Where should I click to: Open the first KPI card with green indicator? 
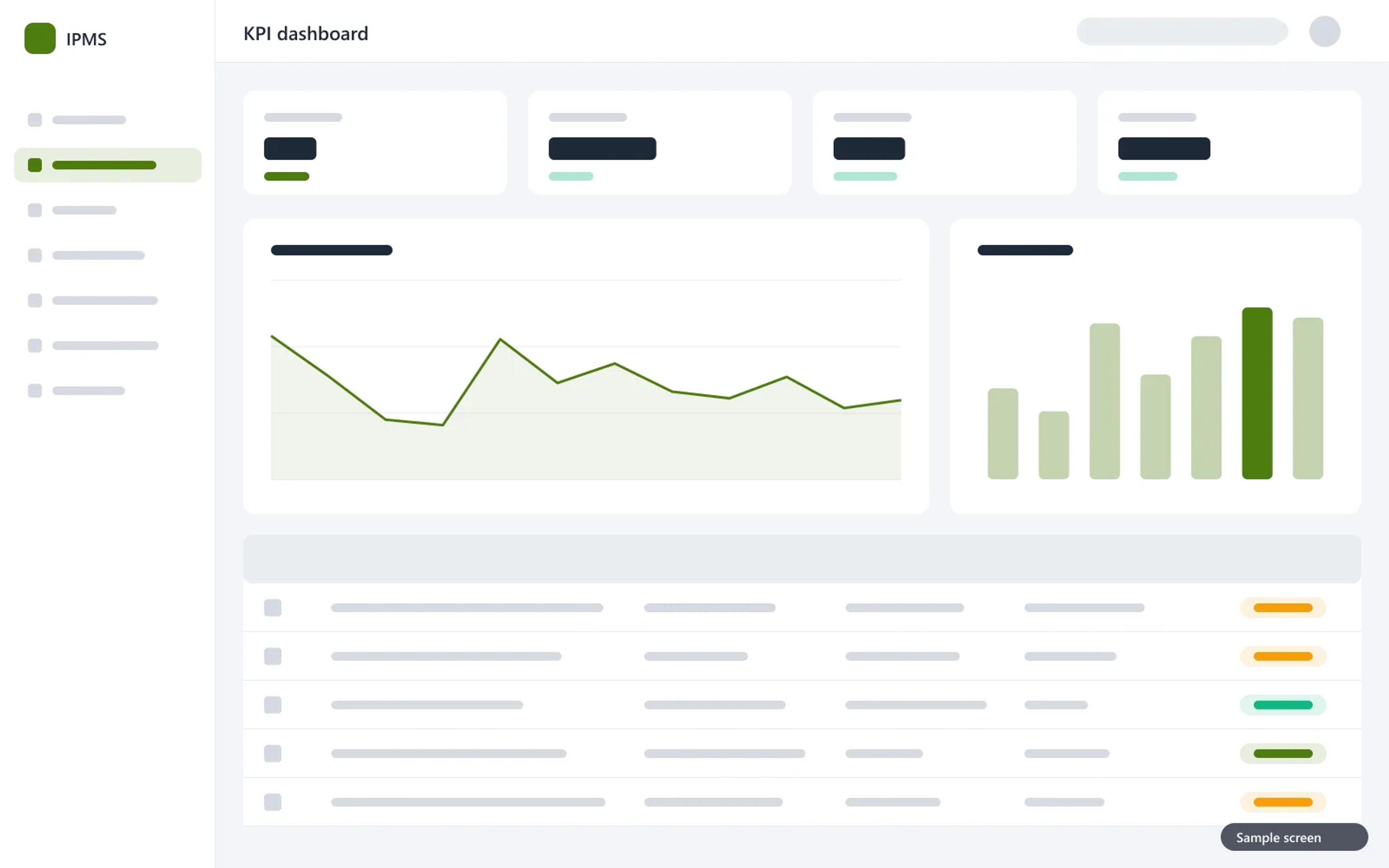[375, 142]
